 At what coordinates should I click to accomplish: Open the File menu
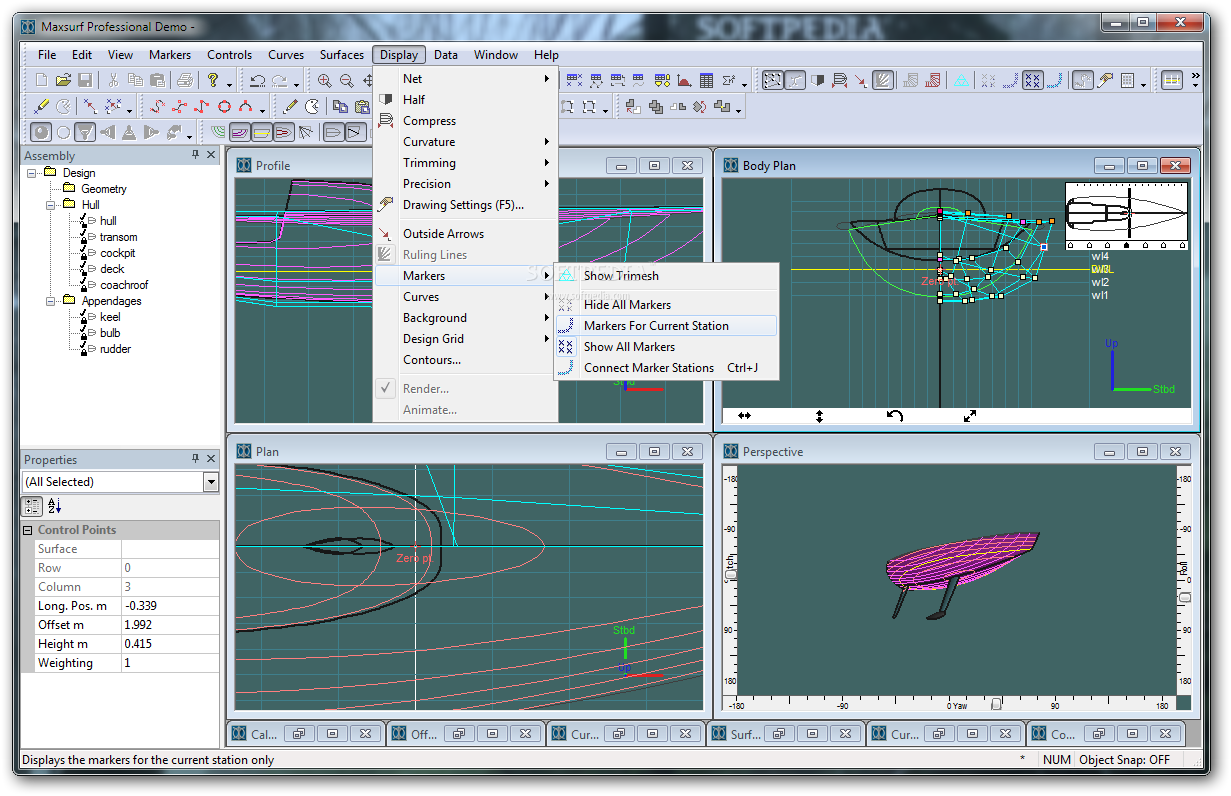click(x=47, y=55)
